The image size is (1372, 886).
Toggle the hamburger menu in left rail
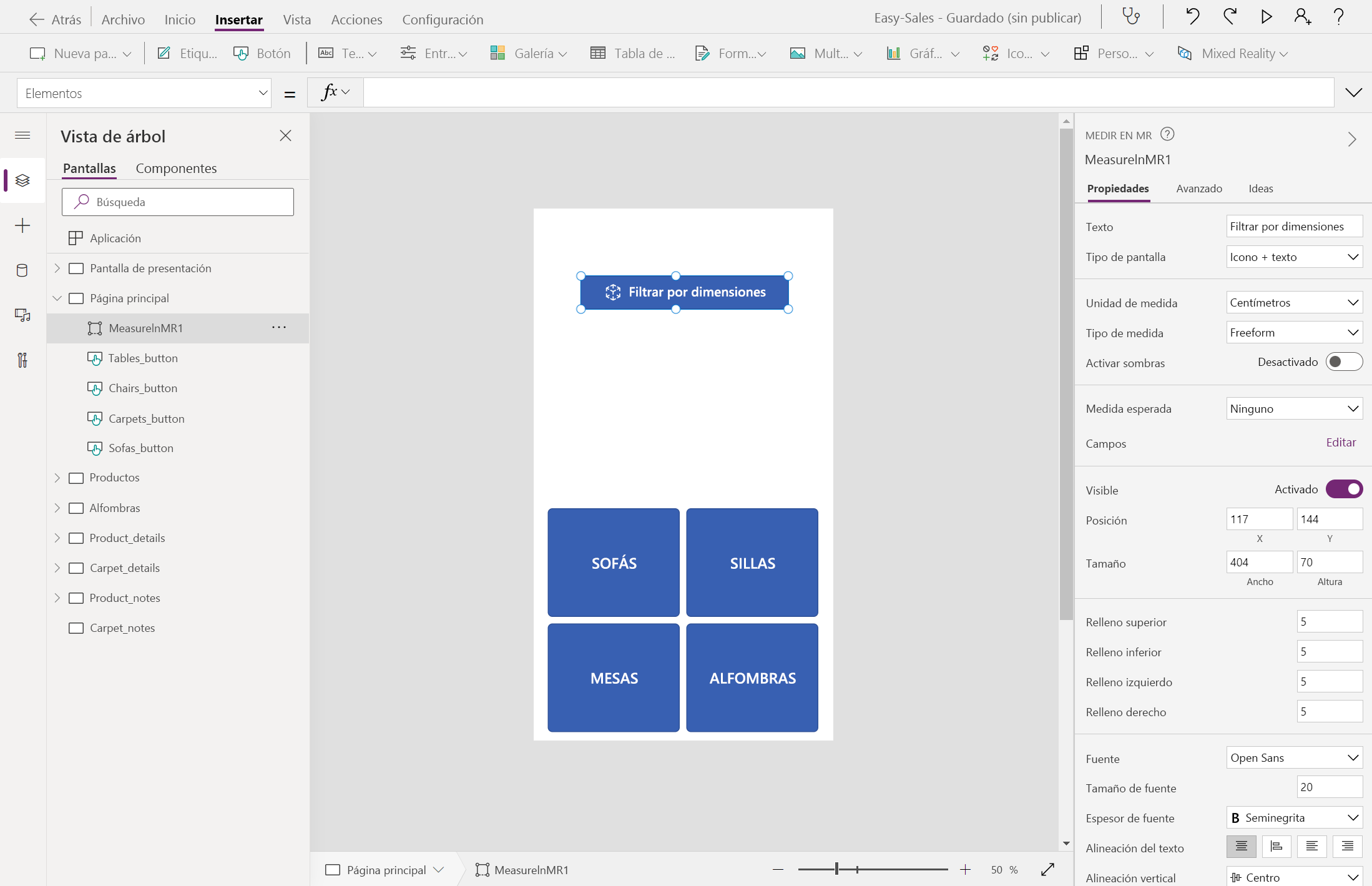(22, 135)
